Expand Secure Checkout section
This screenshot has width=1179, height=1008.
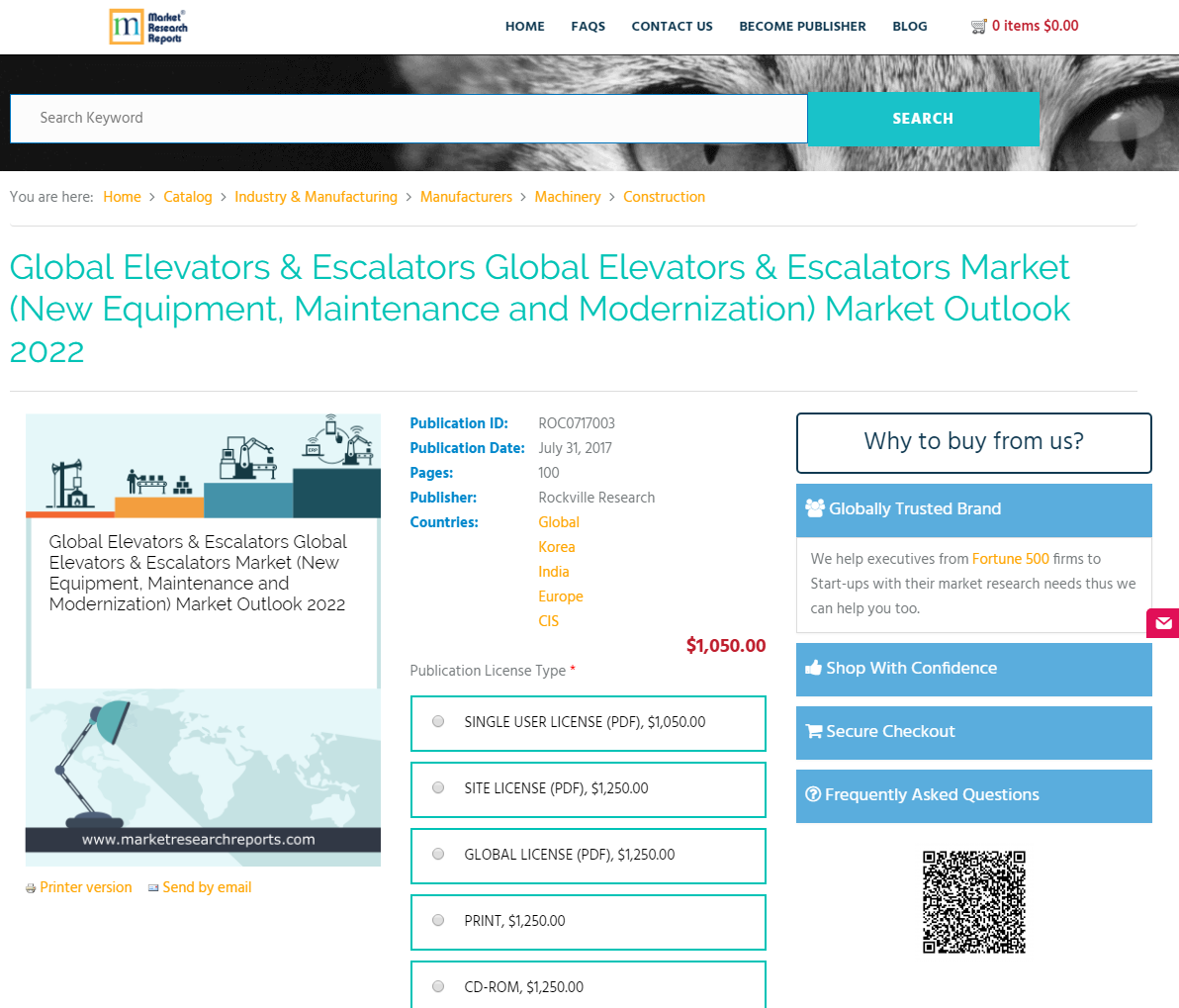(973, 733)
